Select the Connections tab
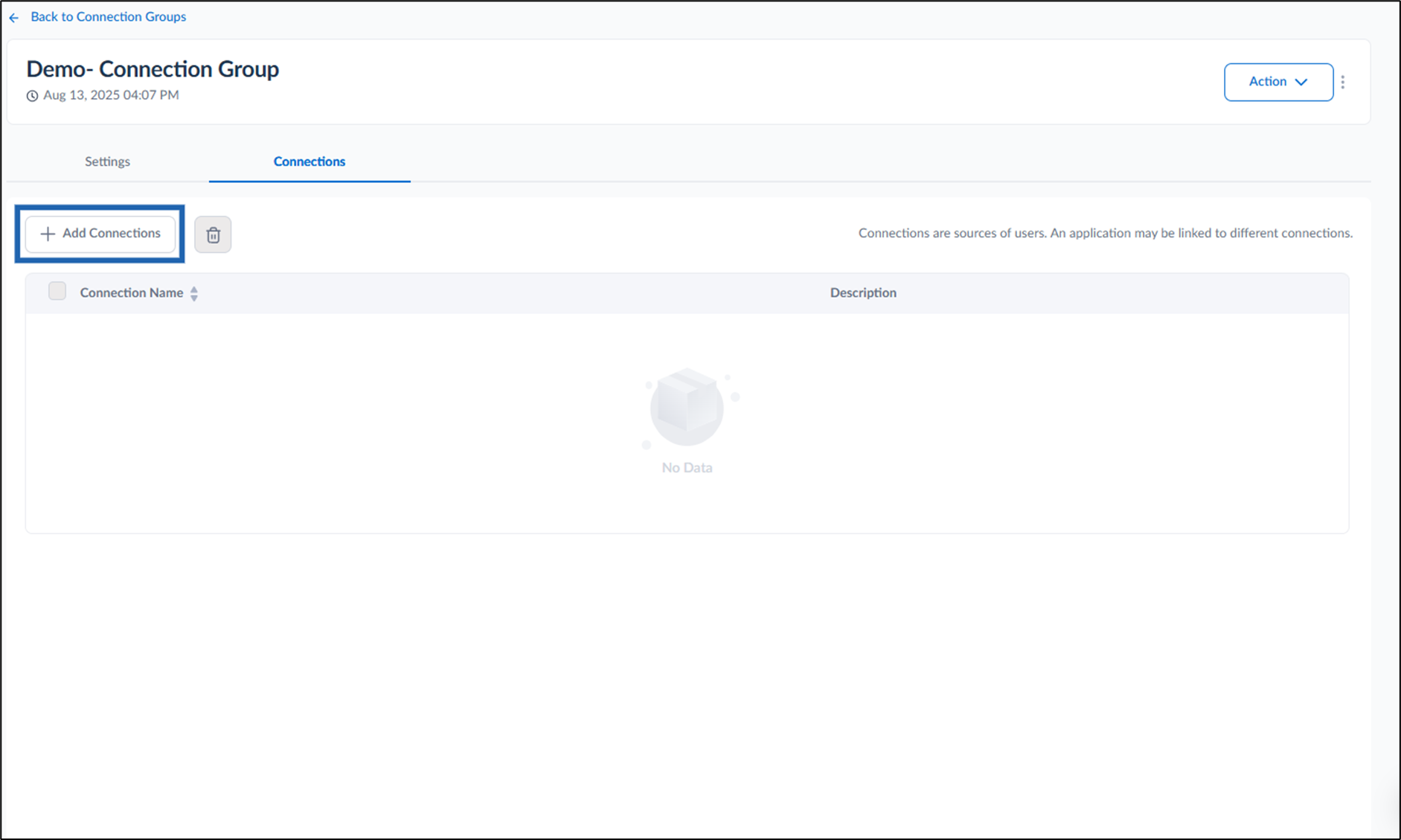The width and height of the screenshot is (1401, 840). [x=310, y=161]
